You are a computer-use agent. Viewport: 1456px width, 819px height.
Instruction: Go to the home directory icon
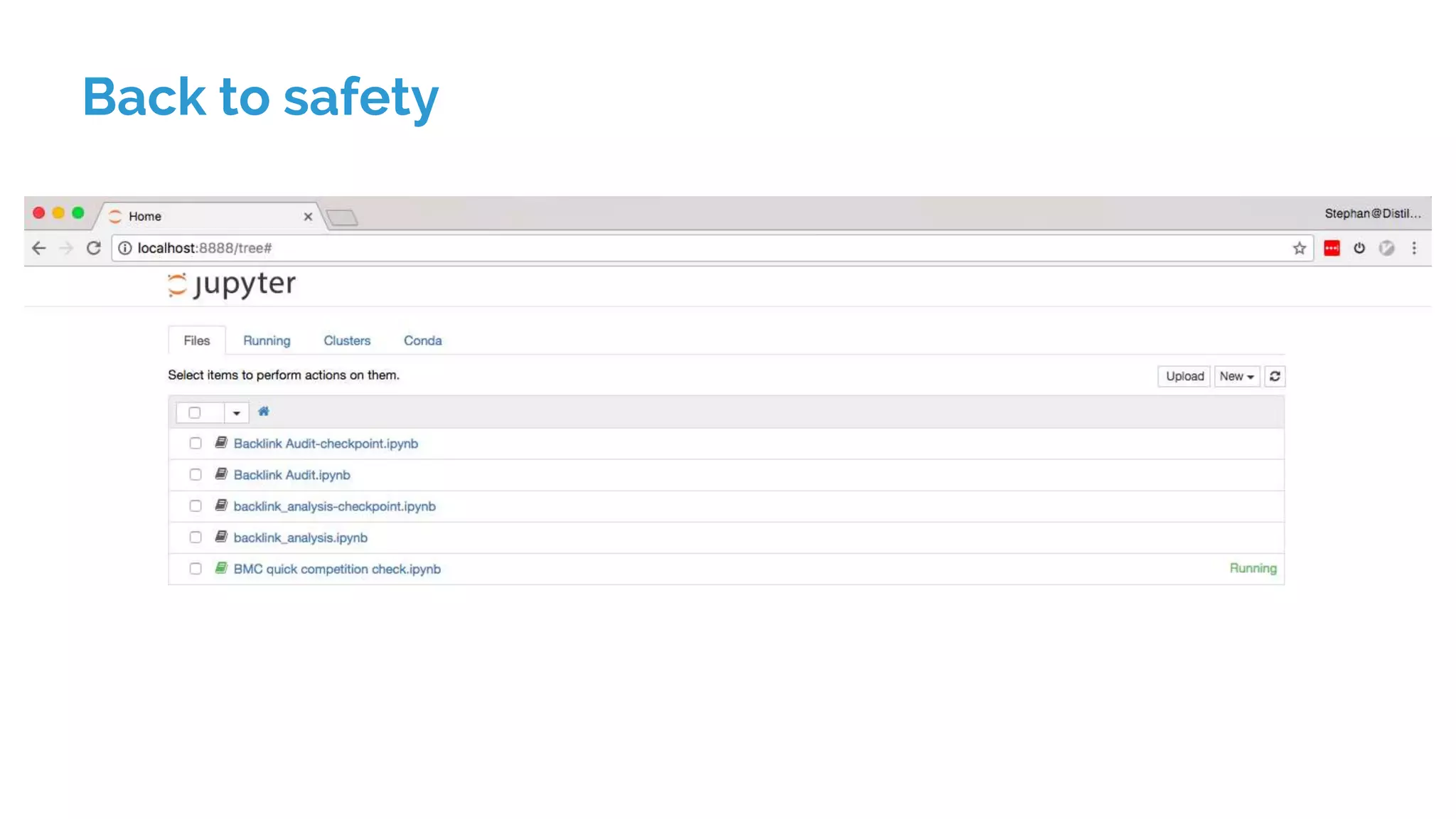pos(264,412)
